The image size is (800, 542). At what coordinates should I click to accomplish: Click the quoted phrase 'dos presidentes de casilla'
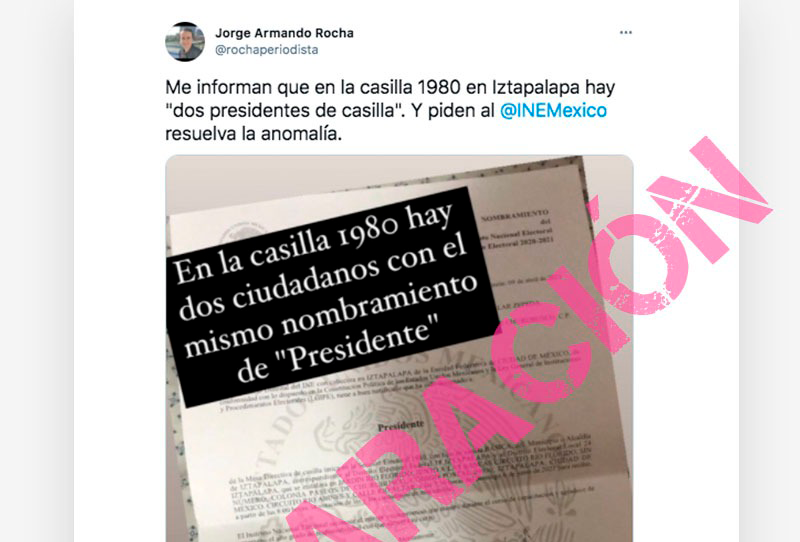[x=283, y=111]
